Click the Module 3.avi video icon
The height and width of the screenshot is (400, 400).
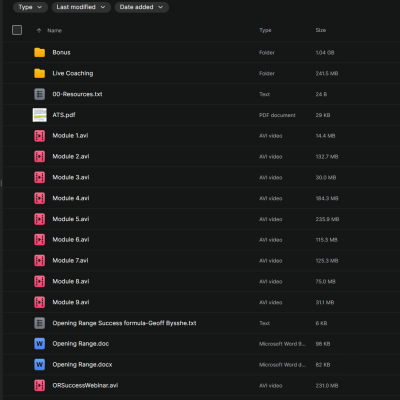(x=40, y=177)
